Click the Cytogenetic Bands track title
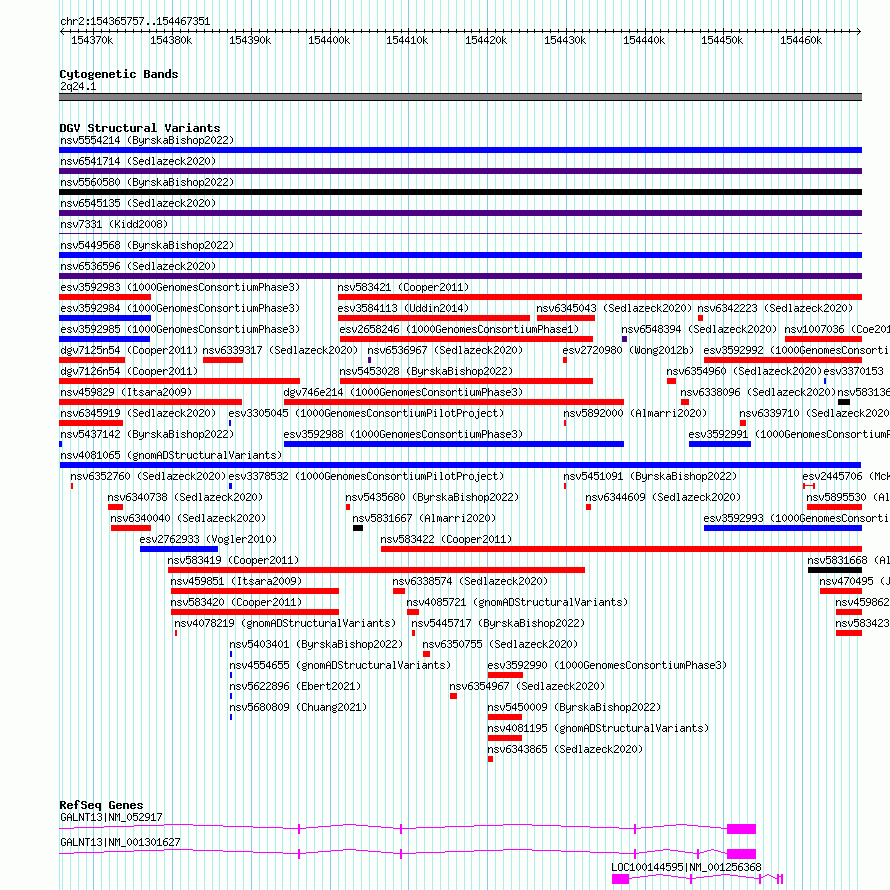 119,74
